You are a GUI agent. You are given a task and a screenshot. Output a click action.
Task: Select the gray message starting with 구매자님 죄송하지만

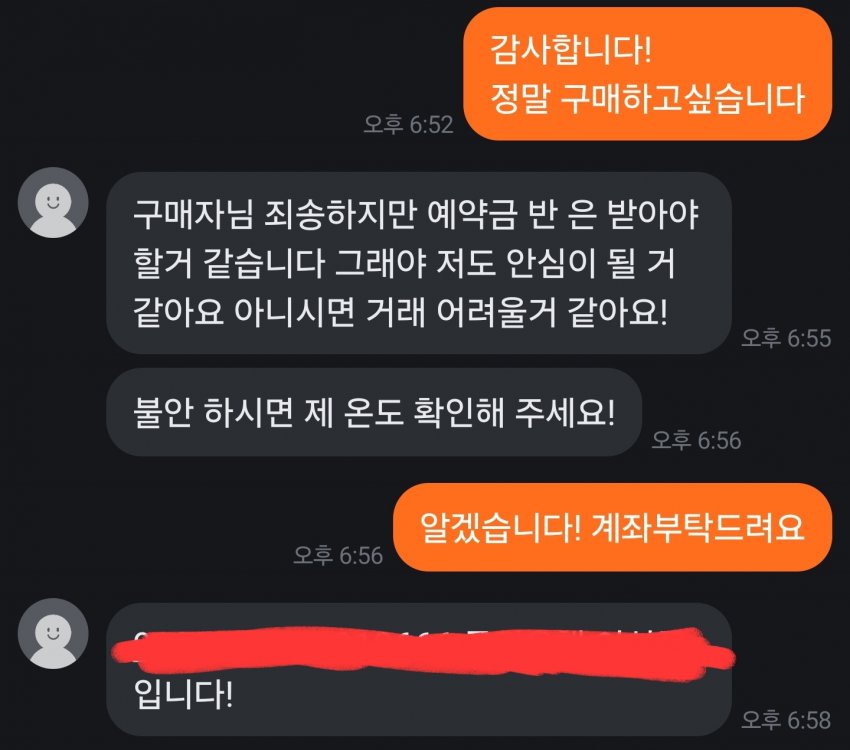[x=419, y=263]
